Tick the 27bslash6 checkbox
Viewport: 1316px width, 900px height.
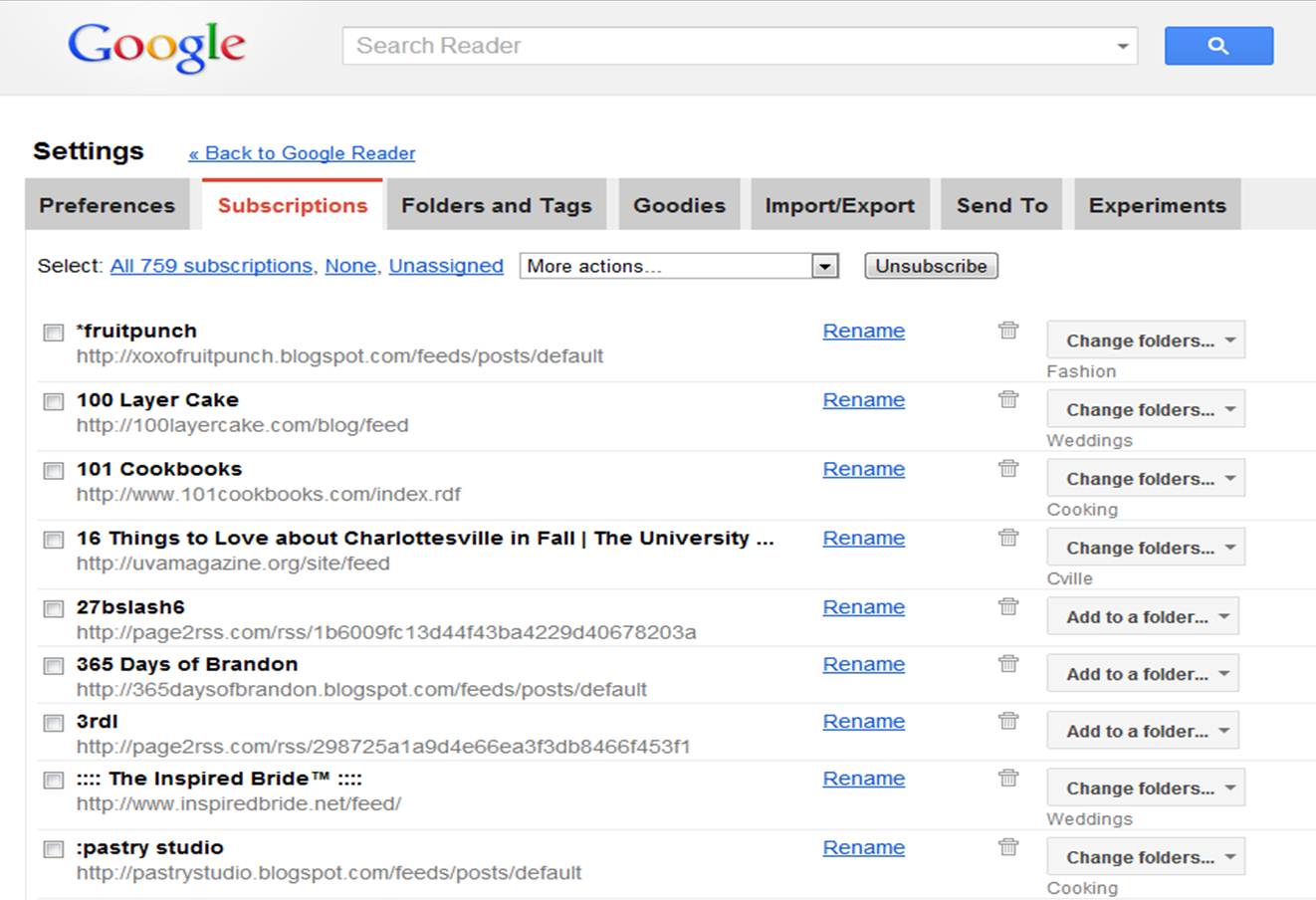pyautogui.click(x=54, y=609)
